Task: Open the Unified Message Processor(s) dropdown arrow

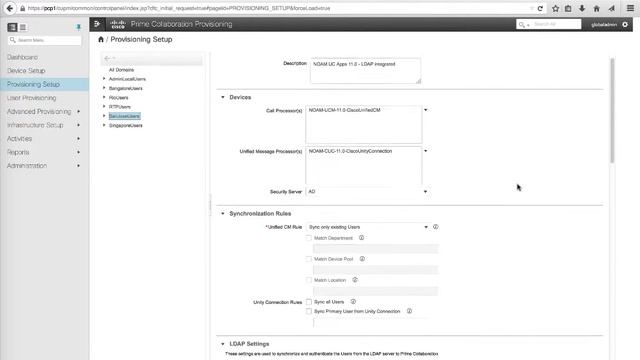Action: pos(425,151)
